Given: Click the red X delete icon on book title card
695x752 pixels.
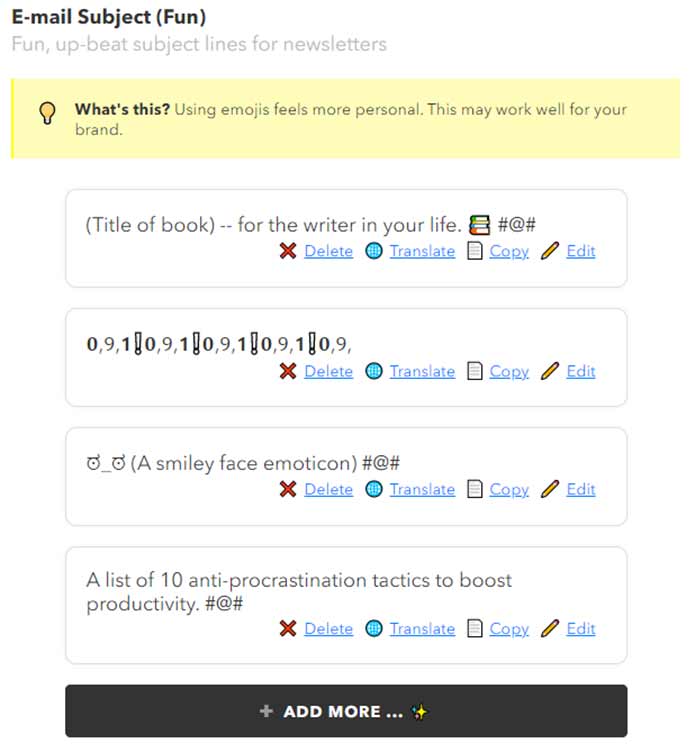Looking at the screenshot, I should pyautogui.click(x=288, y=251).
